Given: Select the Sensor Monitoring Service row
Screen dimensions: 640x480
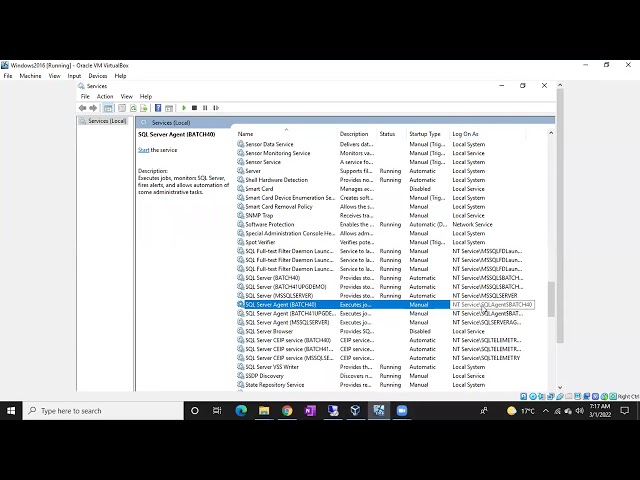Looking at the screenshot, I should (384, 153).
